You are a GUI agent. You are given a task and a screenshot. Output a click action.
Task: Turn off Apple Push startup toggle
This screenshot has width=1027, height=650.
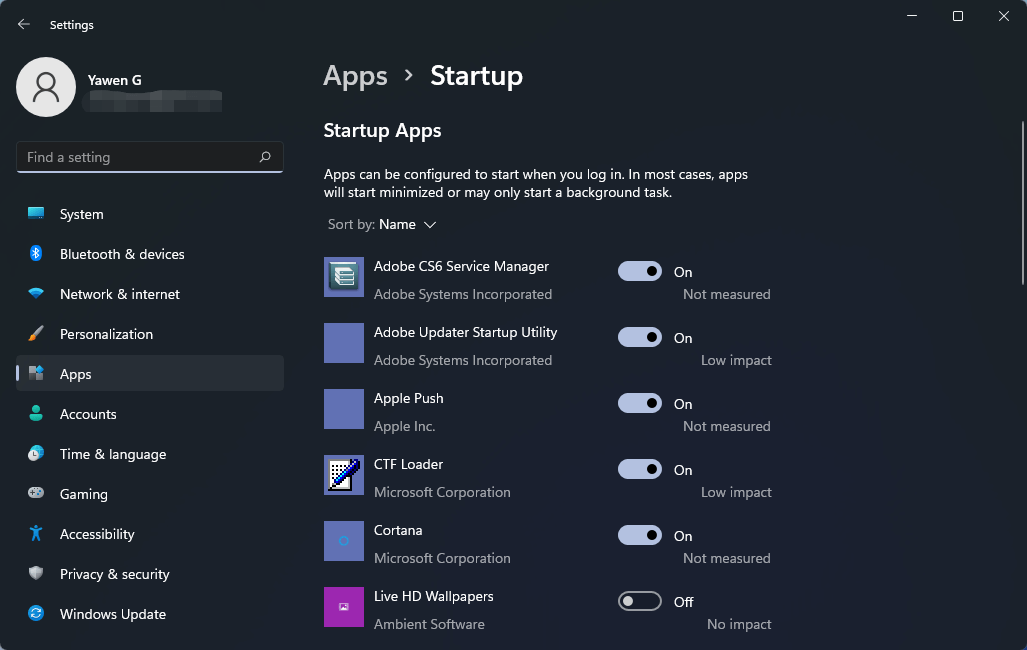point(640,403)
